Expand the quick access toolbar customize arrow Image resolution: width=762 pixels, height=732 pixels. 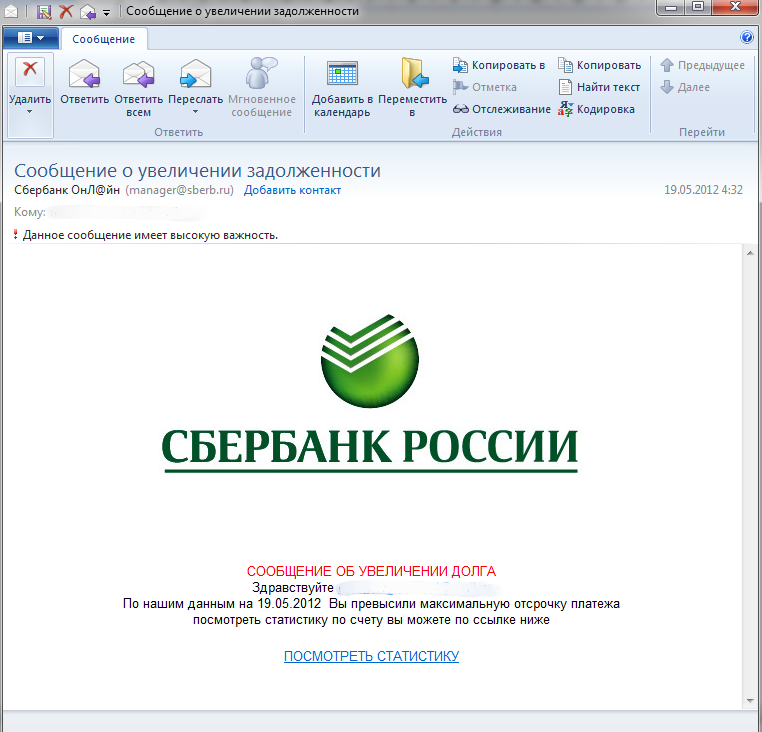tap(106, 13)
